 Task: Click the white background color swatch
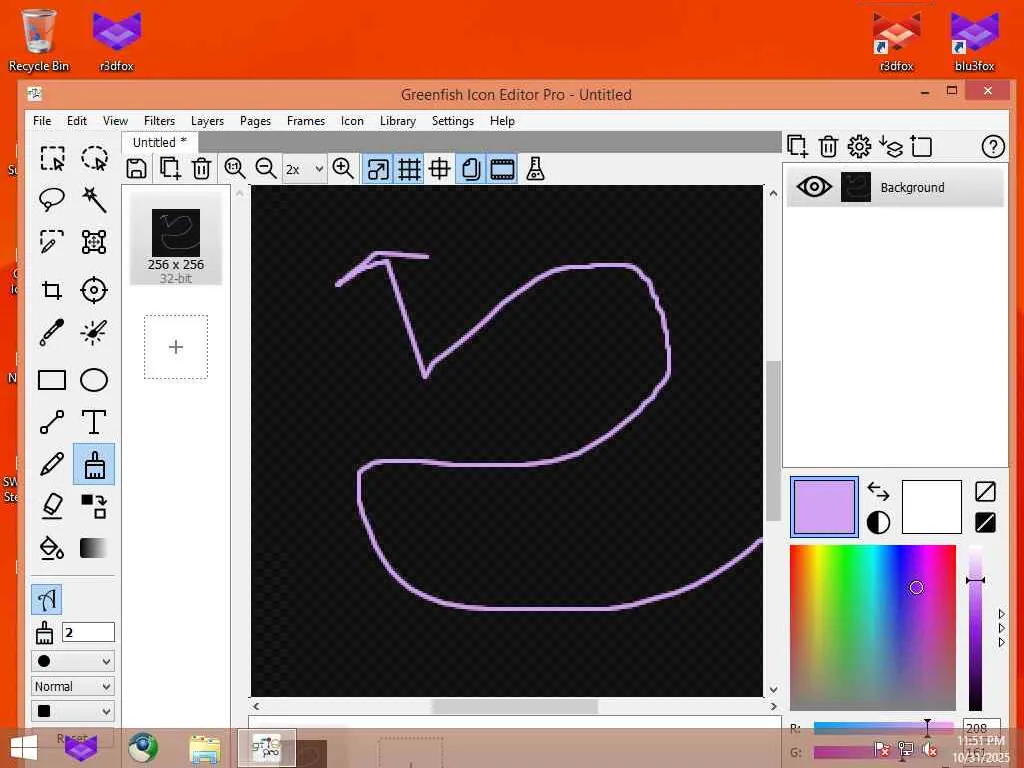click(x=931, y=507)
